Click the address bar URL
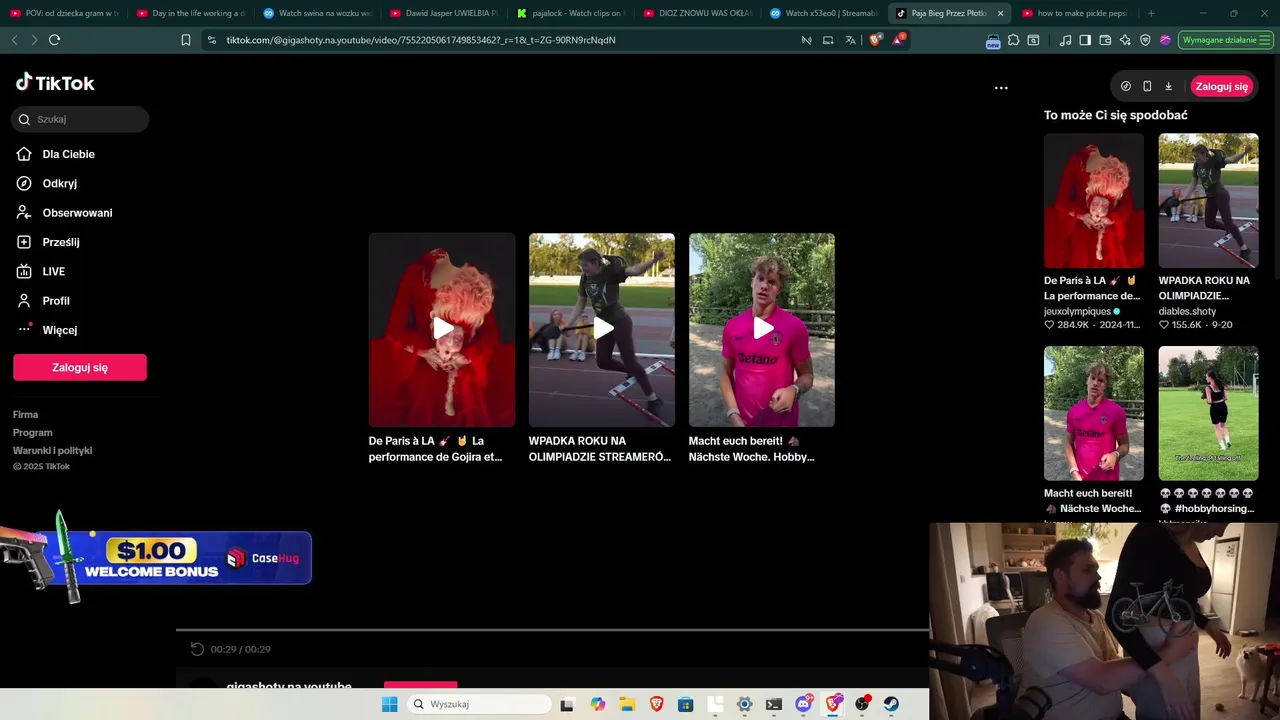The image size is (1280, 720). (420, 40)
